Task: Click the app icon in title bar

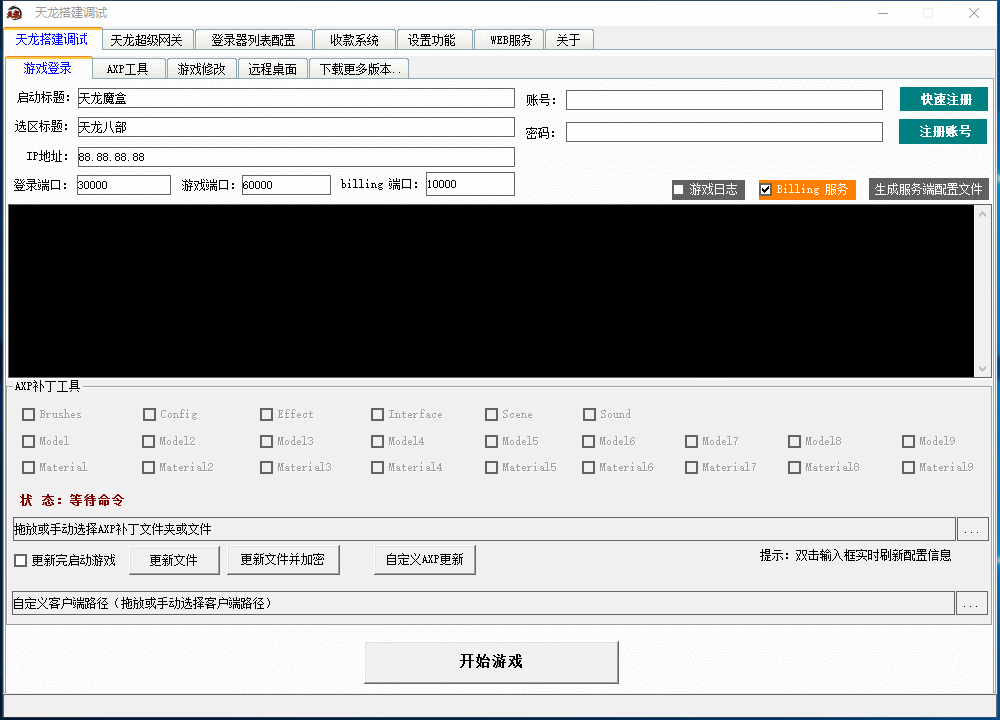Action: tap(14, 13)
